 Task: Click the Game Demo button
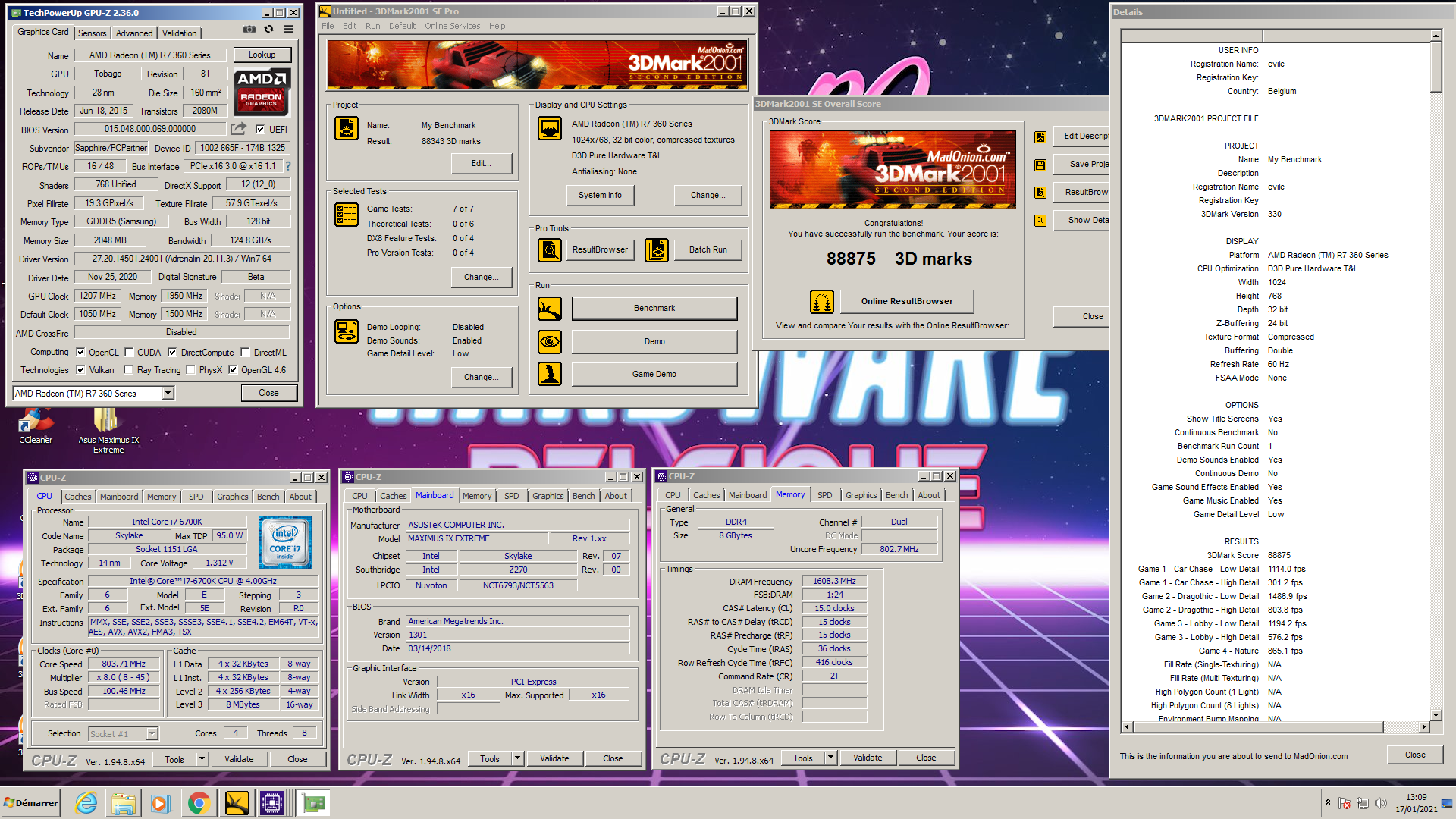654,374
